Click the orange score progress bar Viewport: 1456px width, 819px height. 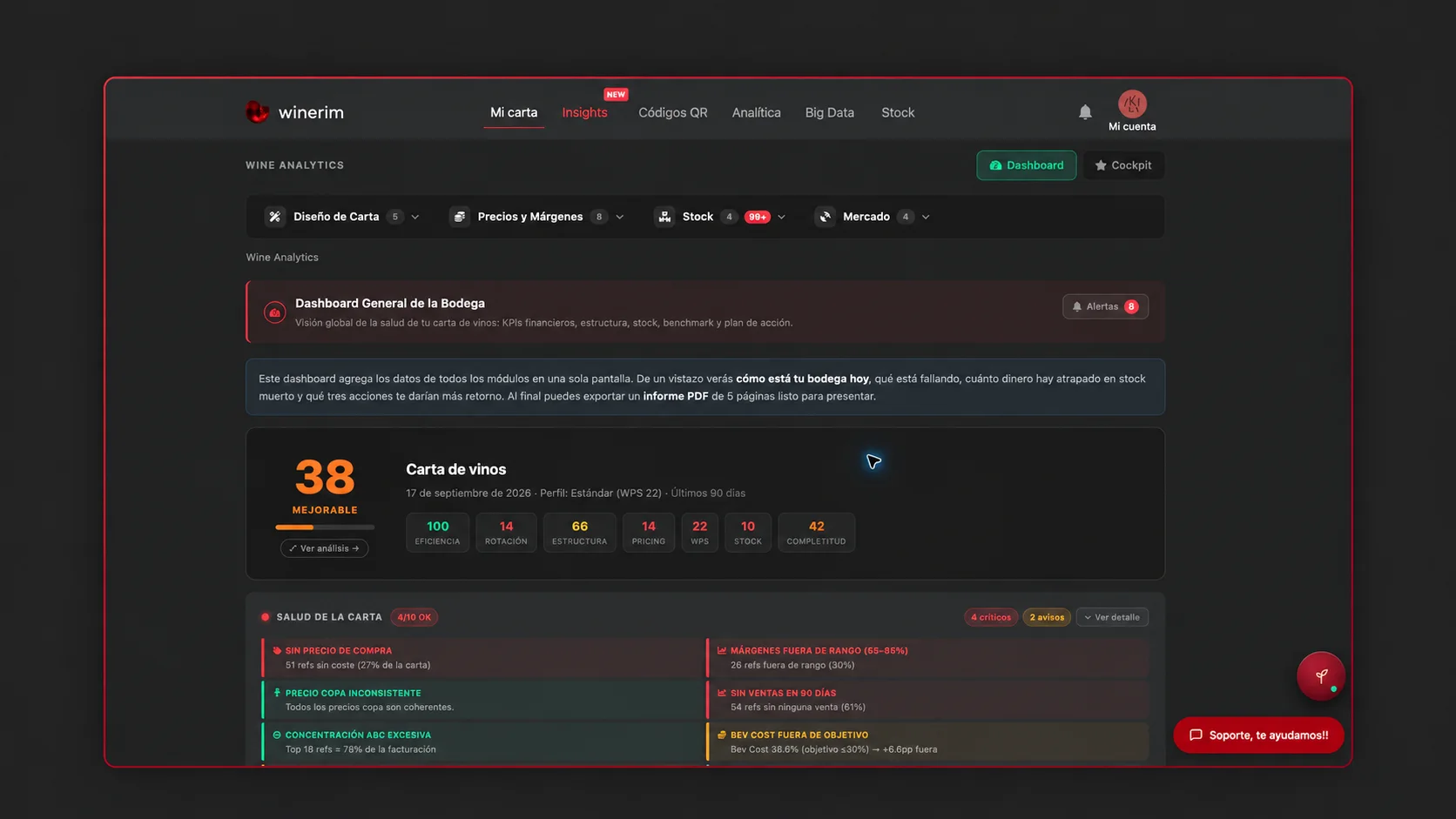point(325,527)
